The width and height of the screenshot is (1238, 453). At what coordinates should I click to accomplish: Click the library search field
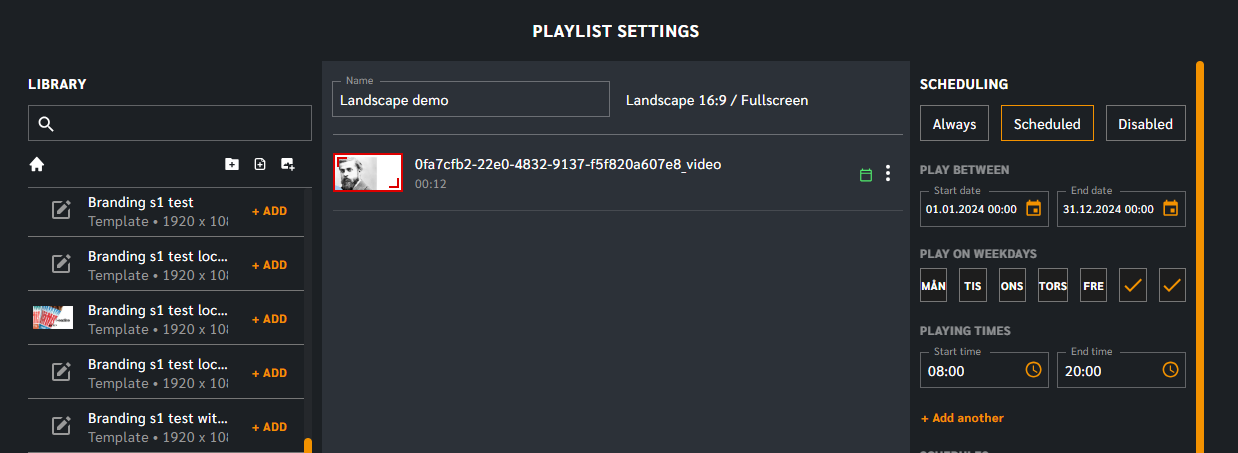click(170, 123)
